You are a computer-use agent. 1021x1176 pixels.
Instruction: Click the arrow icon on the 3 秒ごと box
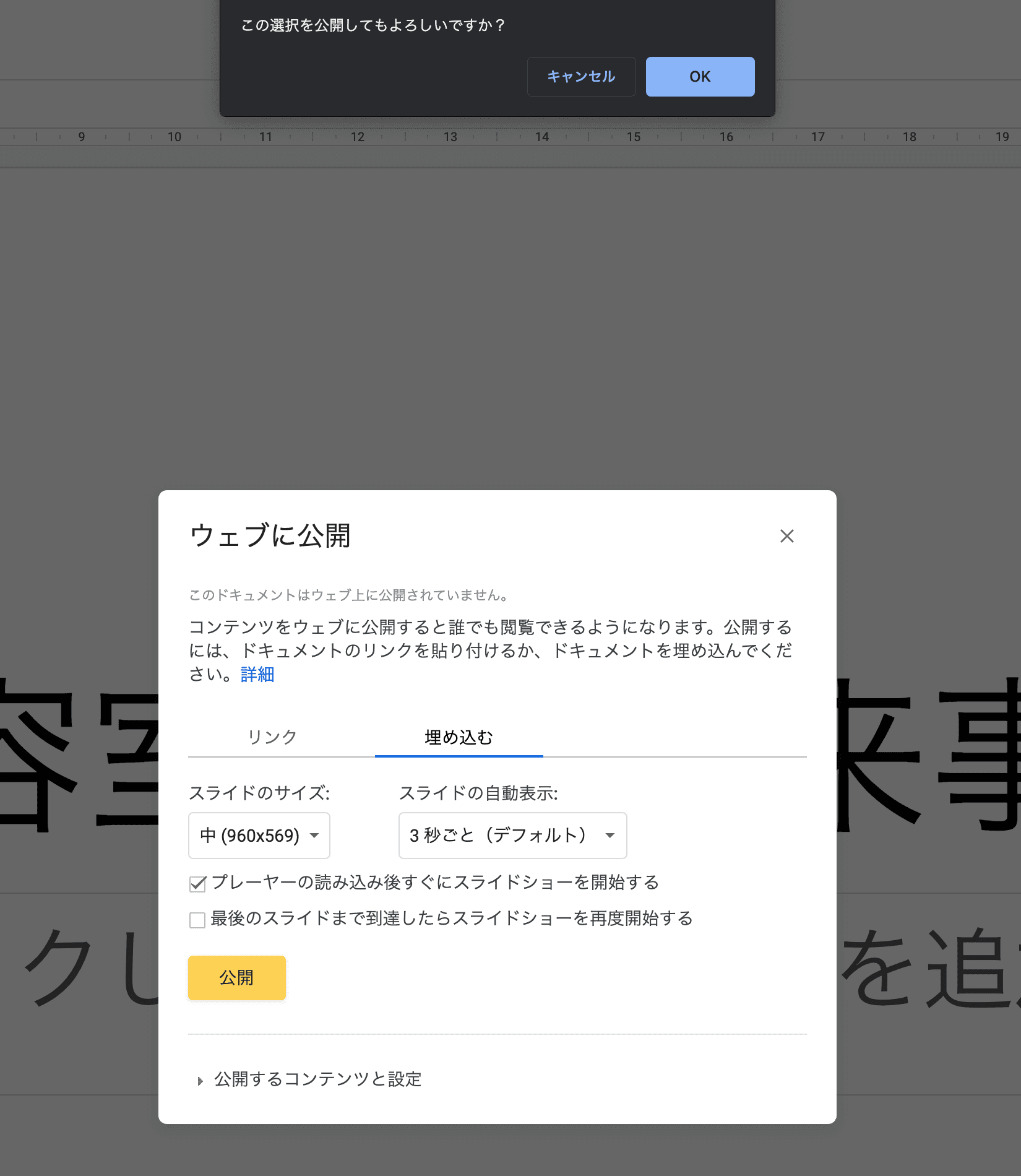(610, 836)
